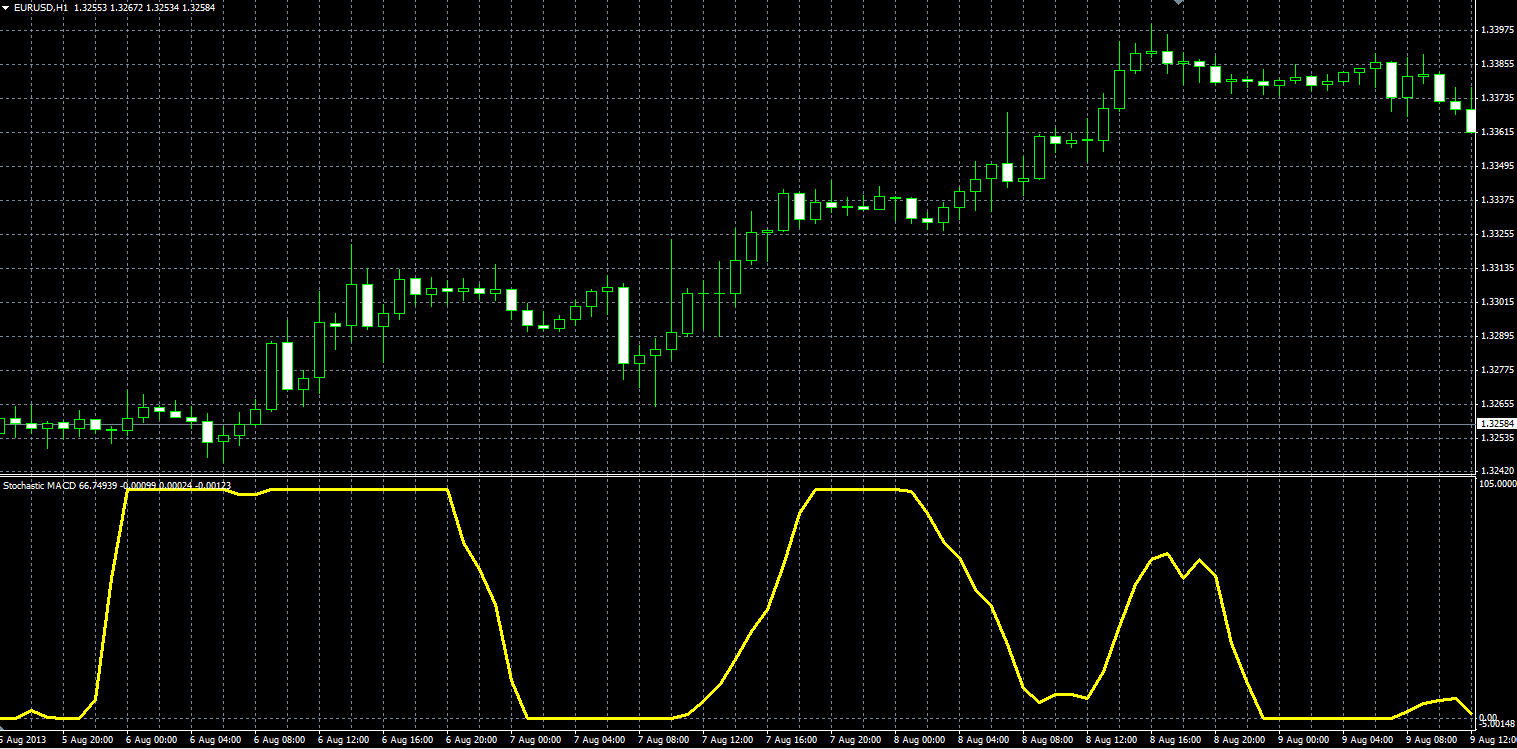The width and height of the screenshot is (1517, 749).
Task: Click the 1.33375 price scale label
Action: (1496, 200)
